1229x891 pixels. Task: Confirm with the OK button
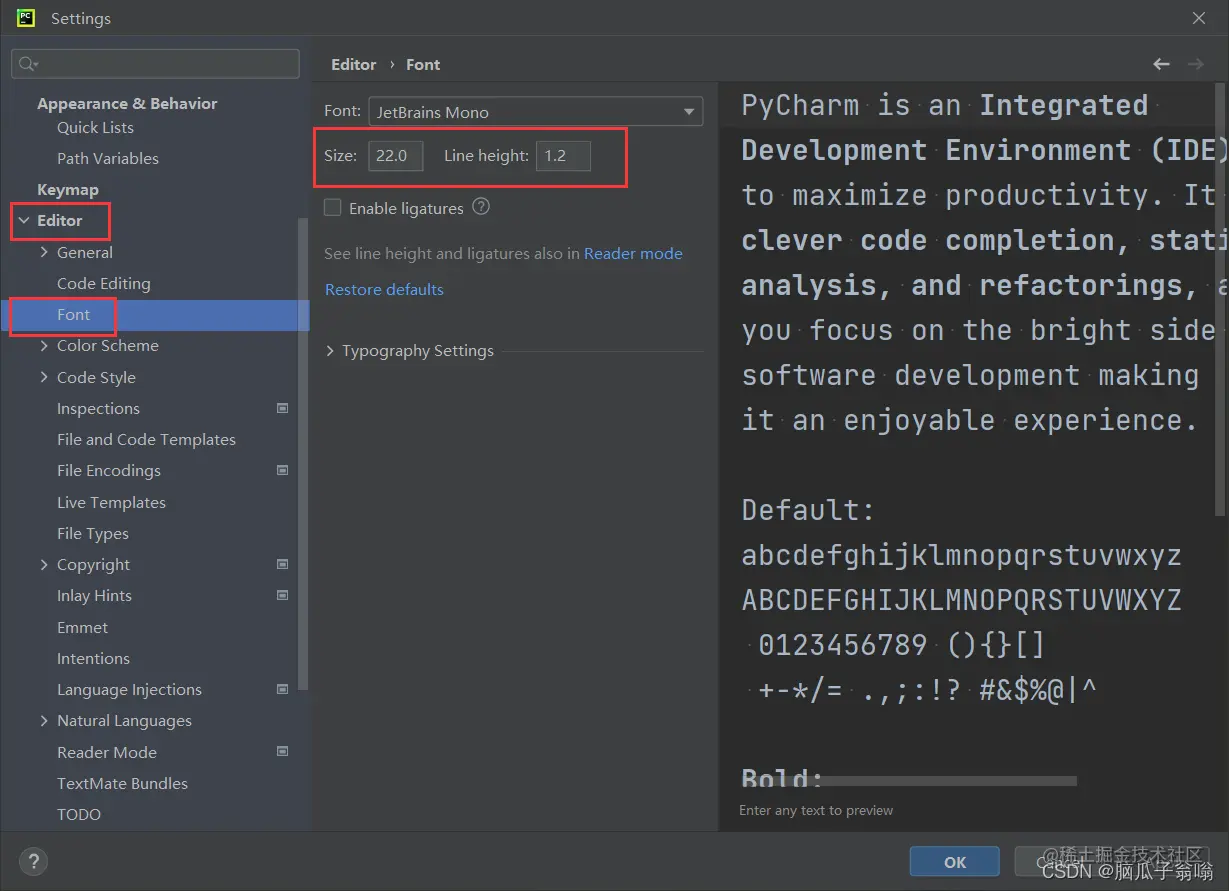[955, 861]
